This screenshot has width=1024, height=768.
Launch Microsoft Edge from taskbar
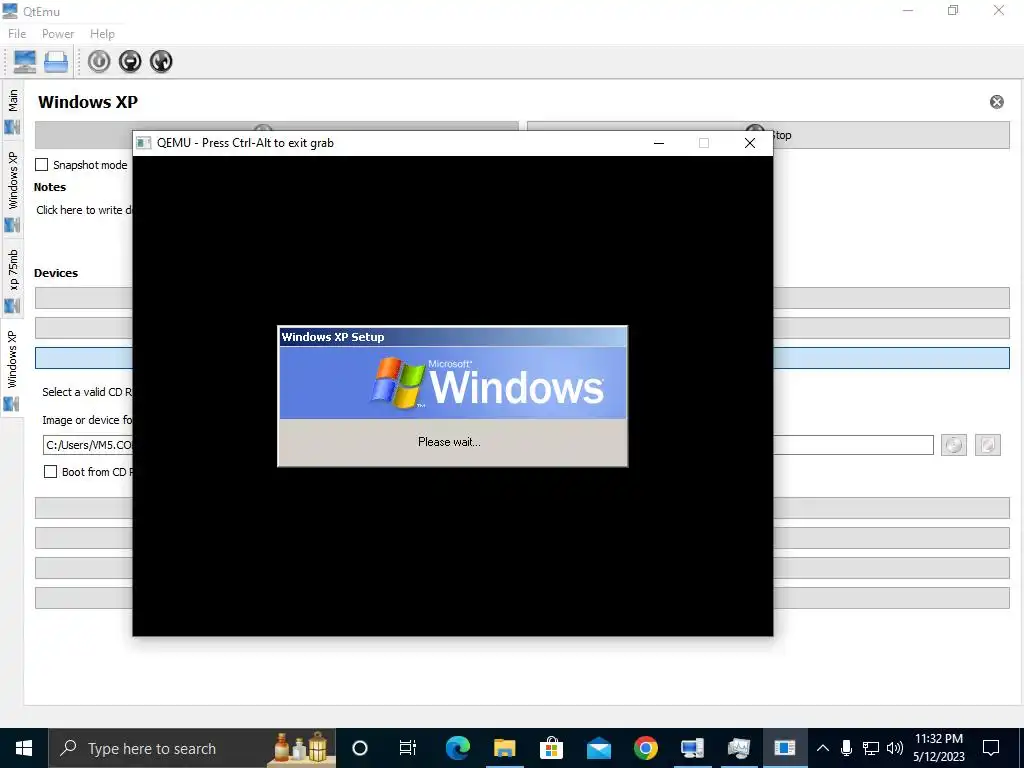[458, 748]
